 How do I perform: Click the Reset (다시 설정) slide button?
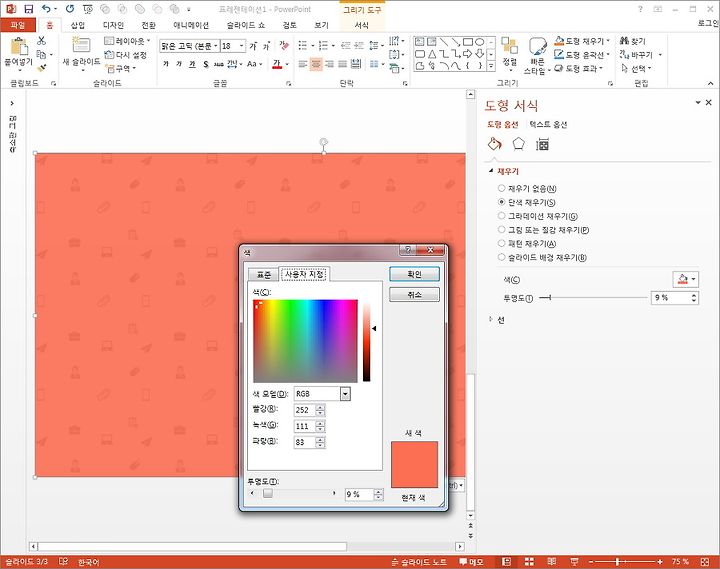click(x=126, y=55)
